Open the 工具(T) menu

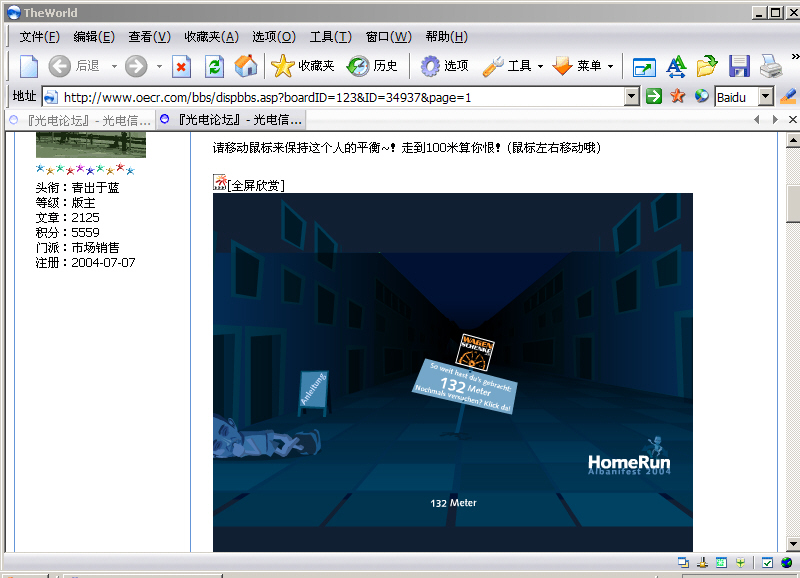[x=331, y=37]
